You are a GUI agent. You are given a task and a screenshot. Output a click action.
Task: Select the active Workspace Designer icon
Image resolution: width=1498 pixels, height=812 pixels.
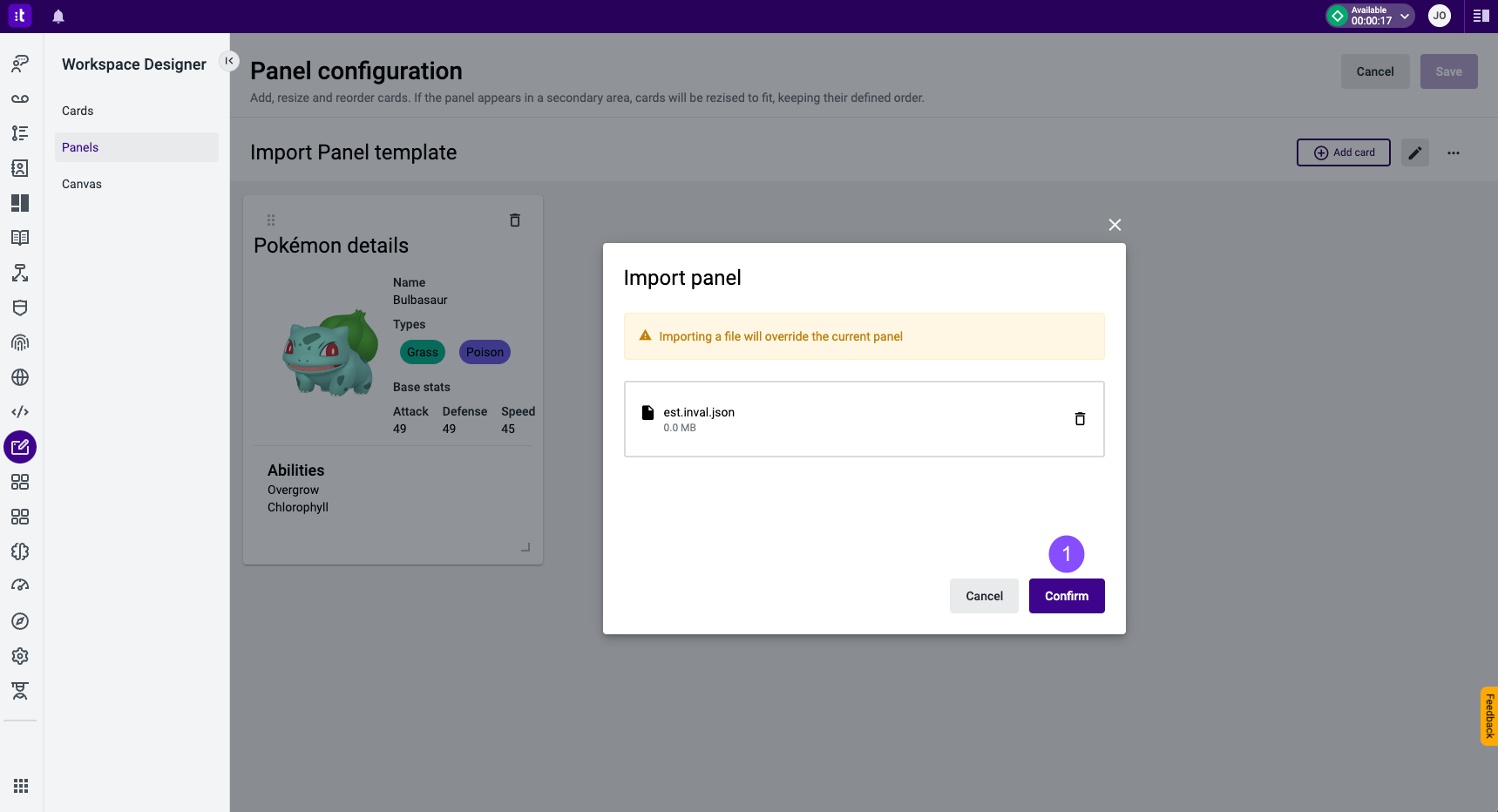(x=20, y=447)
